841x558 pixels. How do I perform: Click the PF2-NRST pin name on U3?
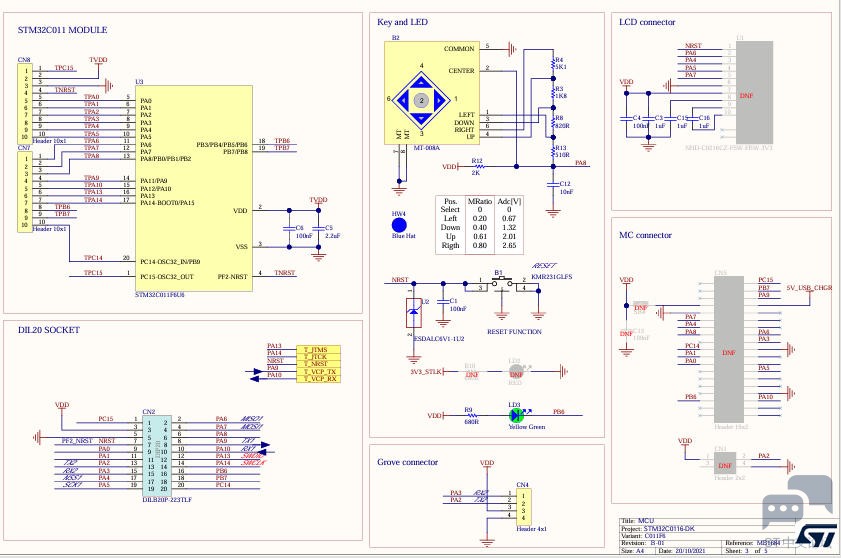click(232, 277)
